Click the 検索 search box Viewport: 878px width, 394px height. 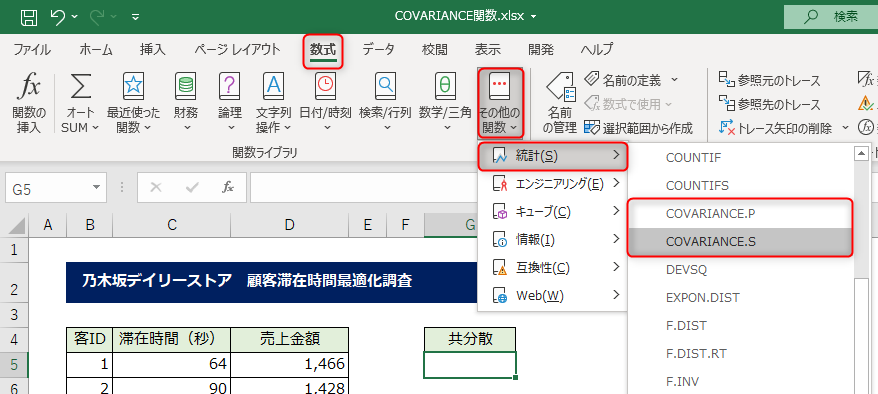[x=831, y=17]
